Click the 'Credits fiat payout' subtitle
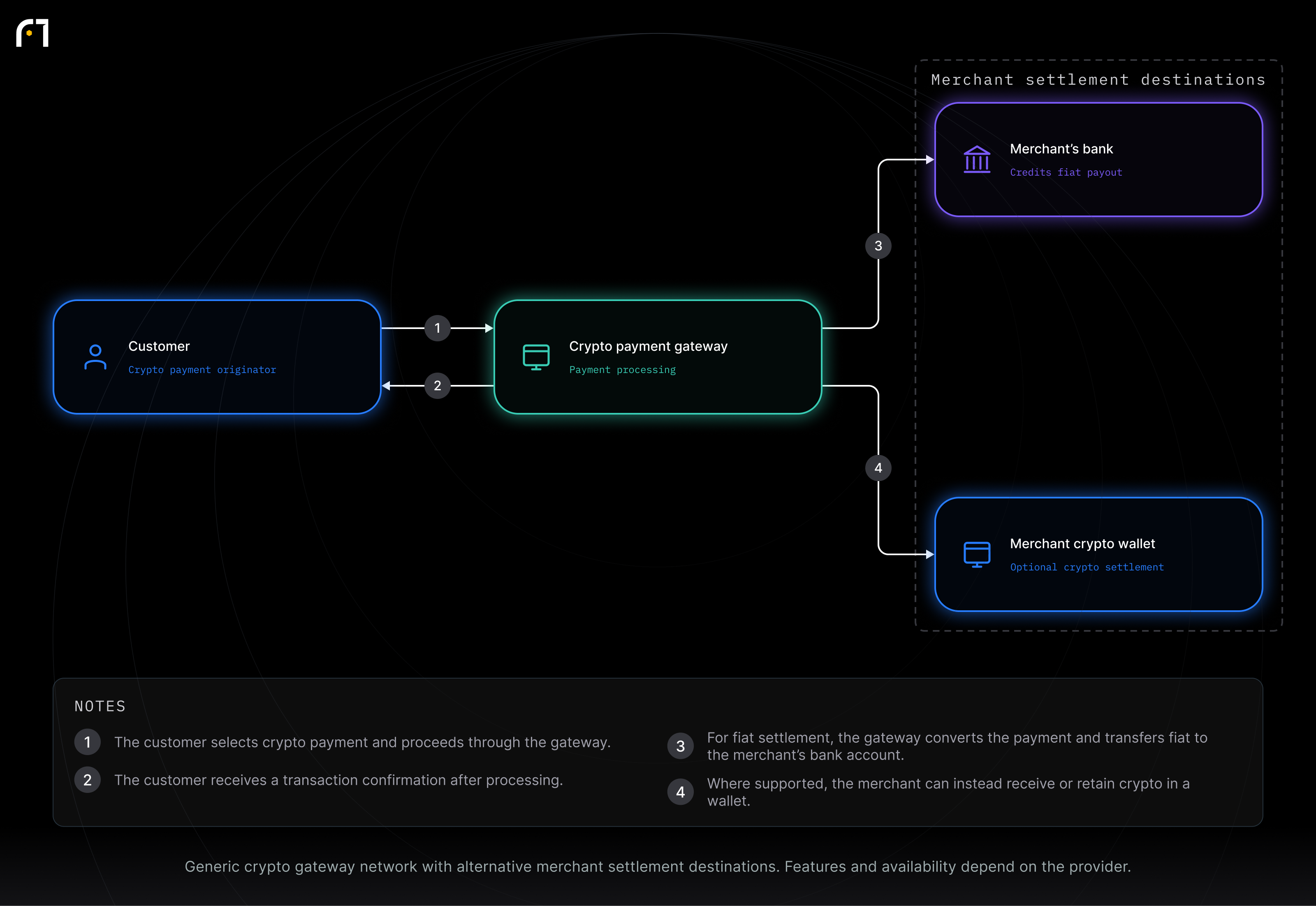 (x=1066, y=173)
